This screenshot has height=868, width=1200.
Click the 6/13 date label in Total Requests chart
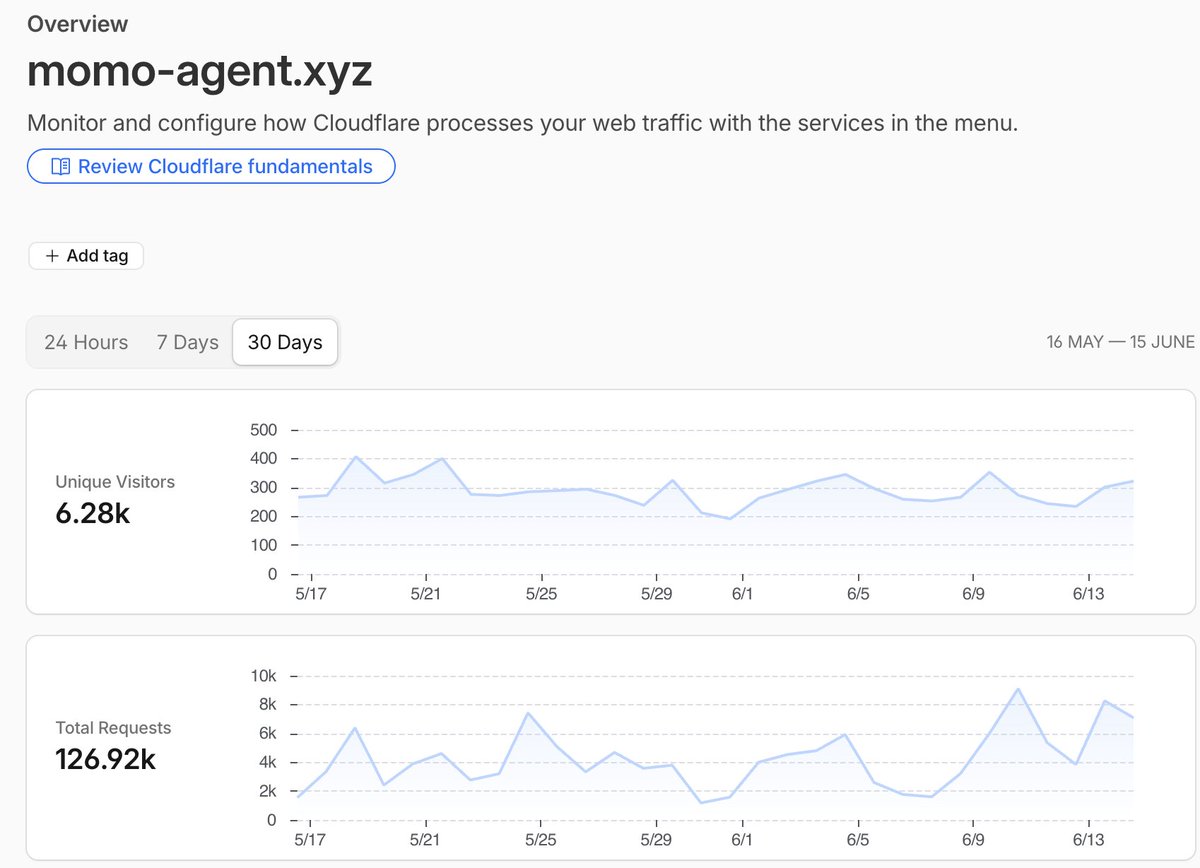click(x=1088, y=840)
